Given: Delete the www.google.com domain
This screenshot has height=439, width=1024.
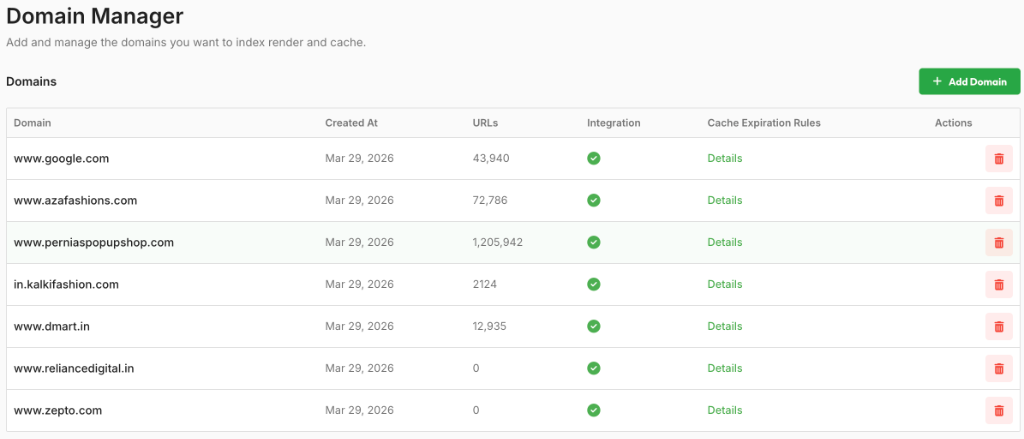Looking at the screenshot, I should (999, 159).
